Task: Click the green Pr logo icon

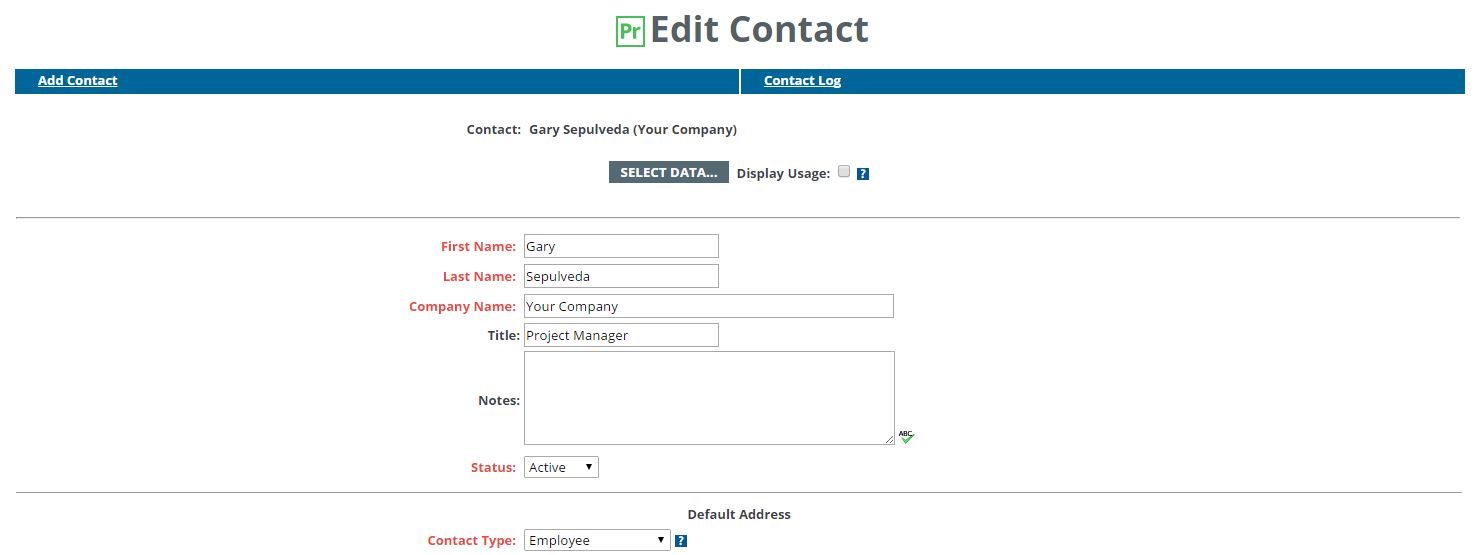Action: [x=629, y=31]
